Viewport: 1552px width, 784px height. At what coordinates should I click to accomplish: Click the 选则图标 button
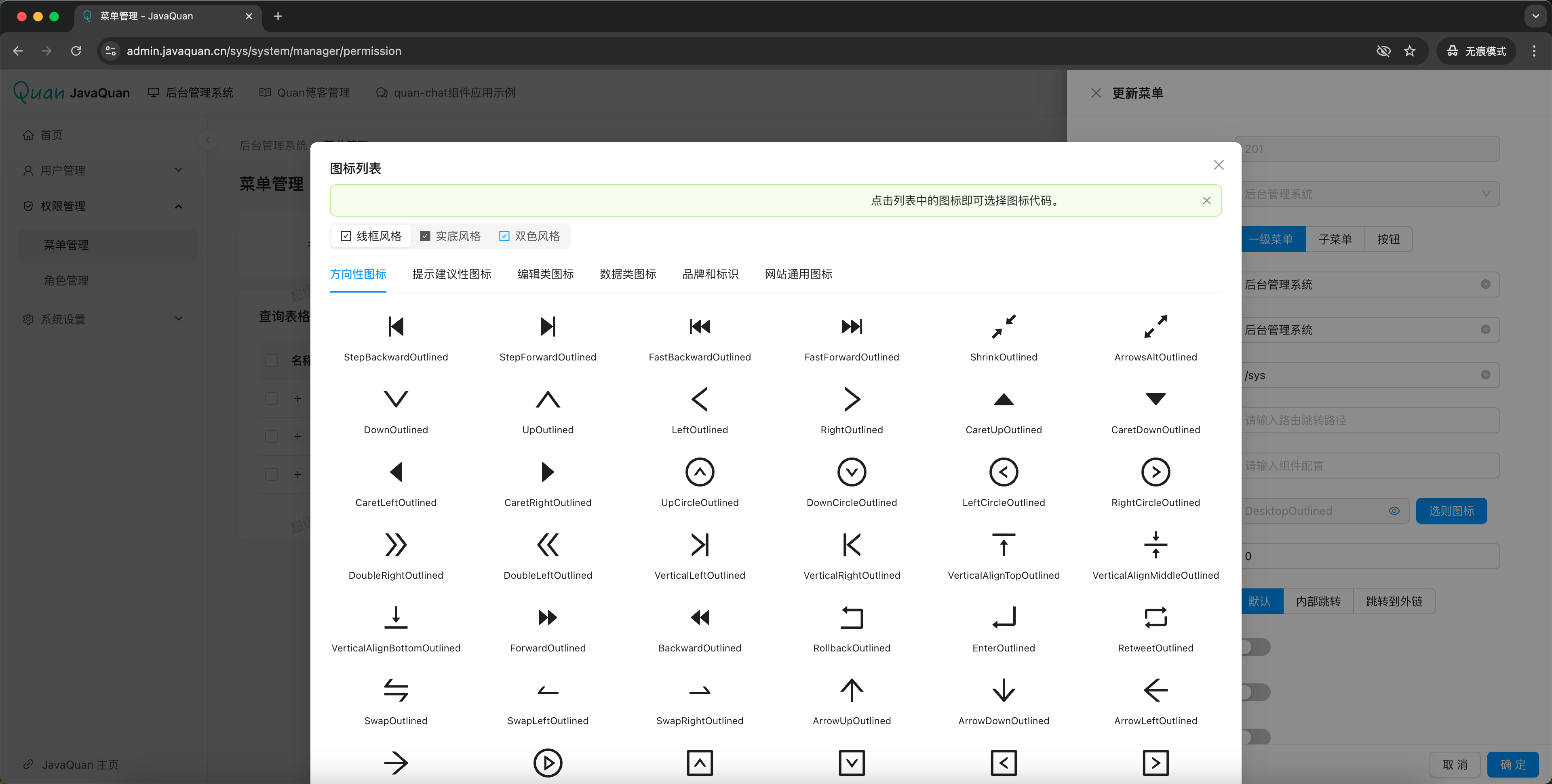[1451, 511]
